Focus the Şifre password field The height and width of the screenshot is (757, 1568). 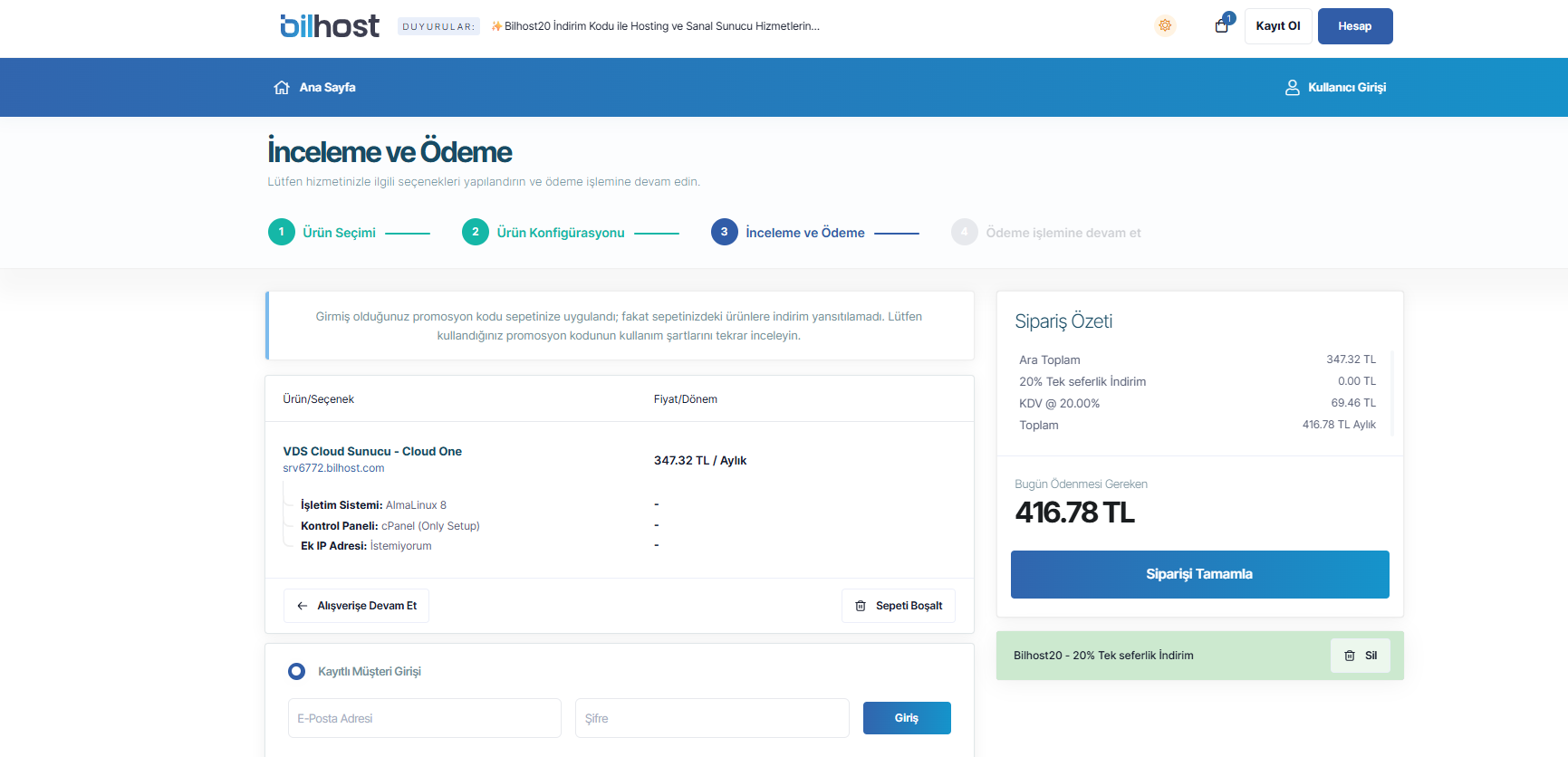click(712, 718)
